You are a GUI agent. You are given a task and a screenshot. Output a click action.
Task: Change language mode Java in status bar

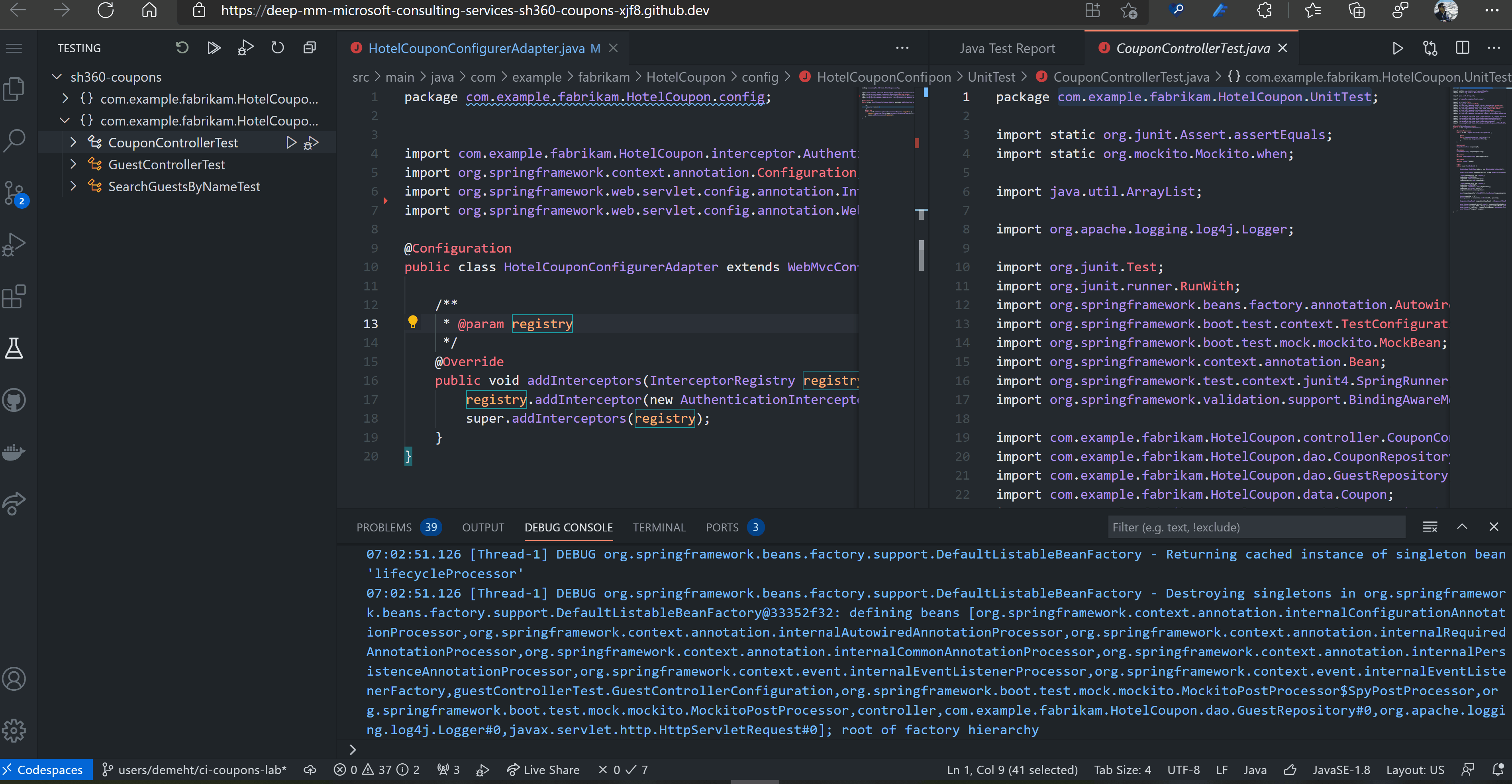(x=1255, y=770)
